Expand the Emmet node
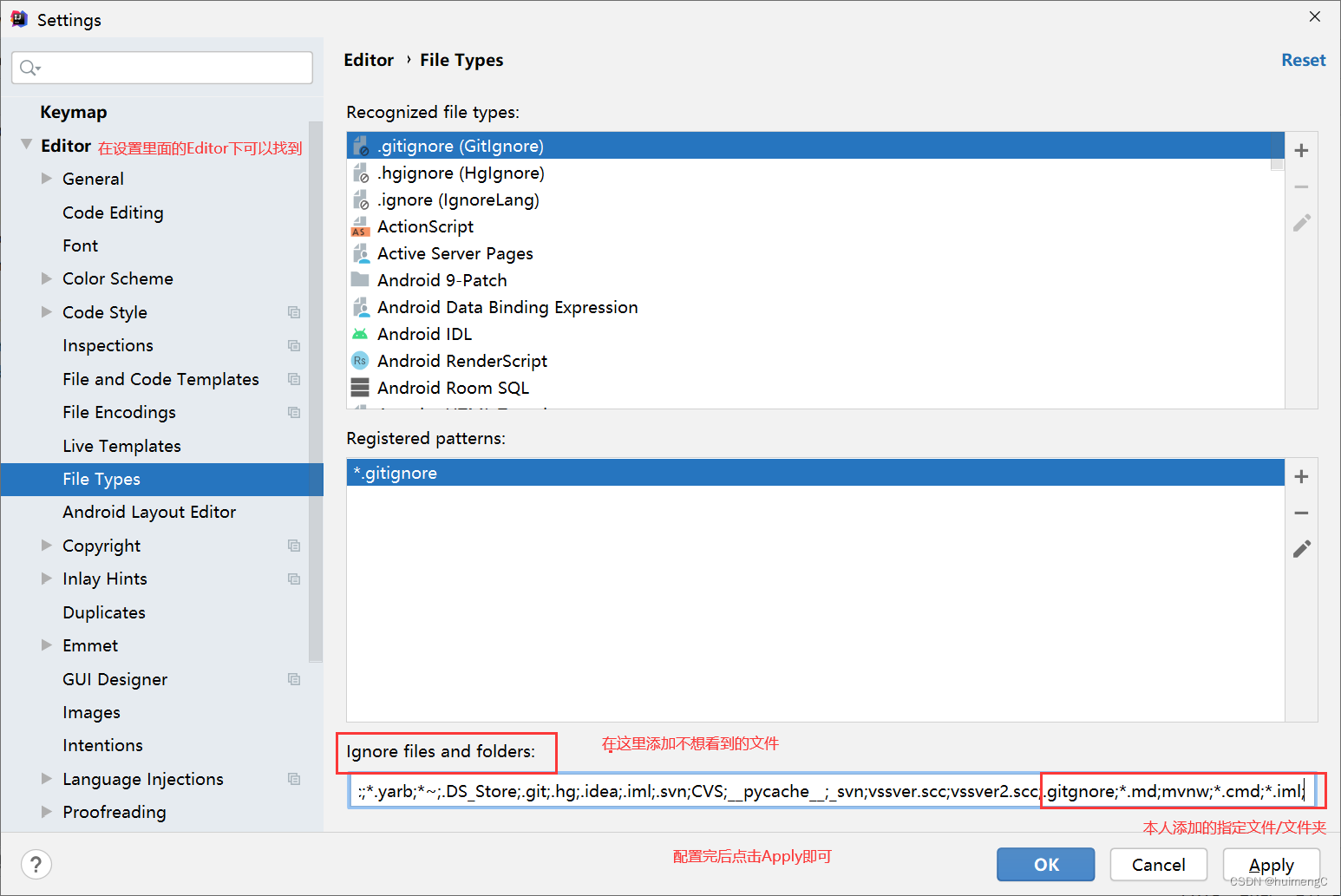 click(x=47, y=644)
